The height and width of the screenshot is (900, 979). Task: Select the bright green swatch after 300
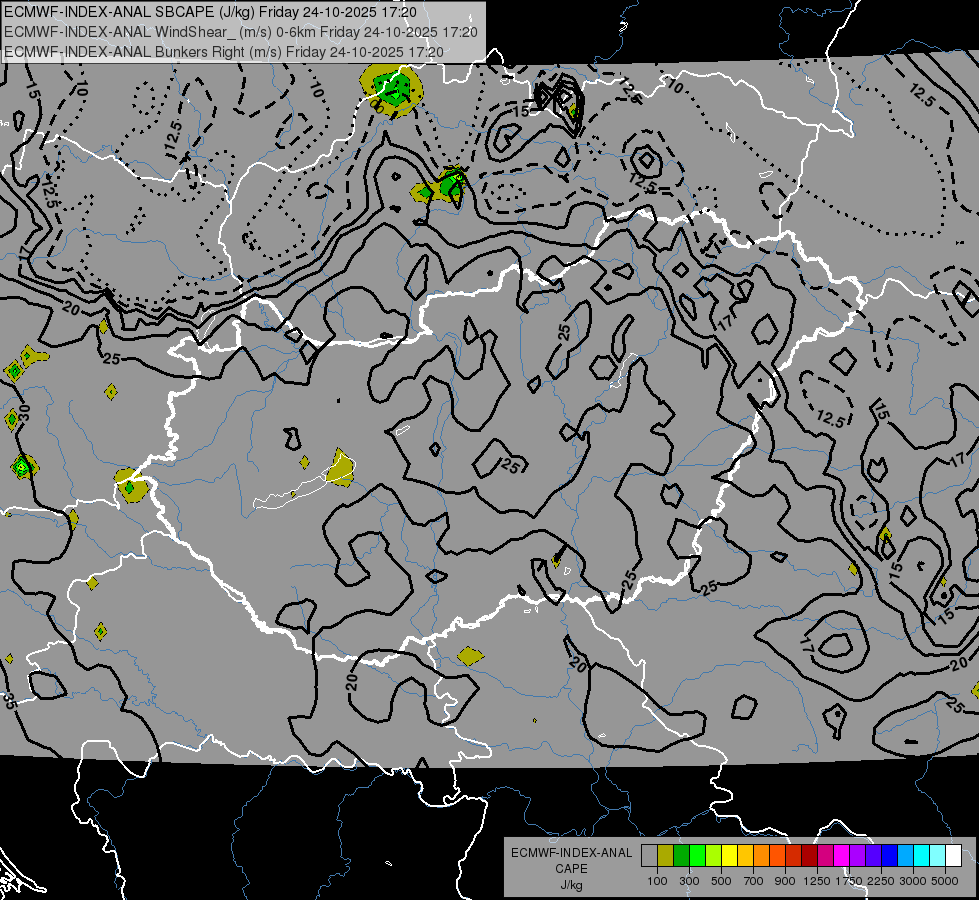click(697, 856)
